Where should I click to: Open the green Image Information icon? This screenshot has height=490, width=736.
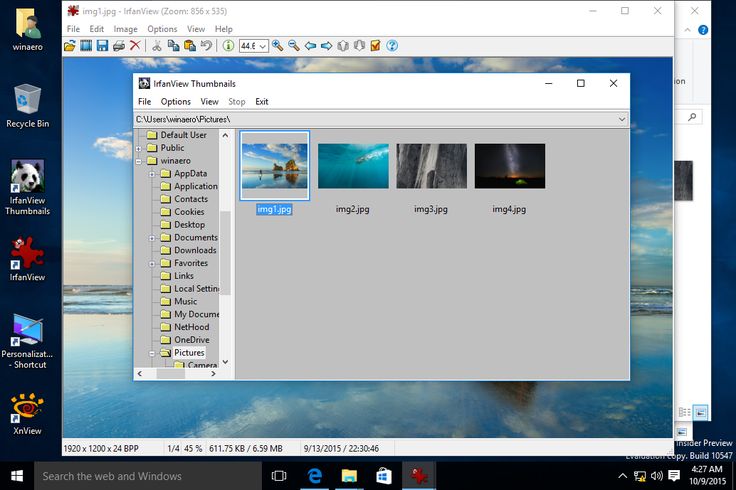click(x=228, y=46)
